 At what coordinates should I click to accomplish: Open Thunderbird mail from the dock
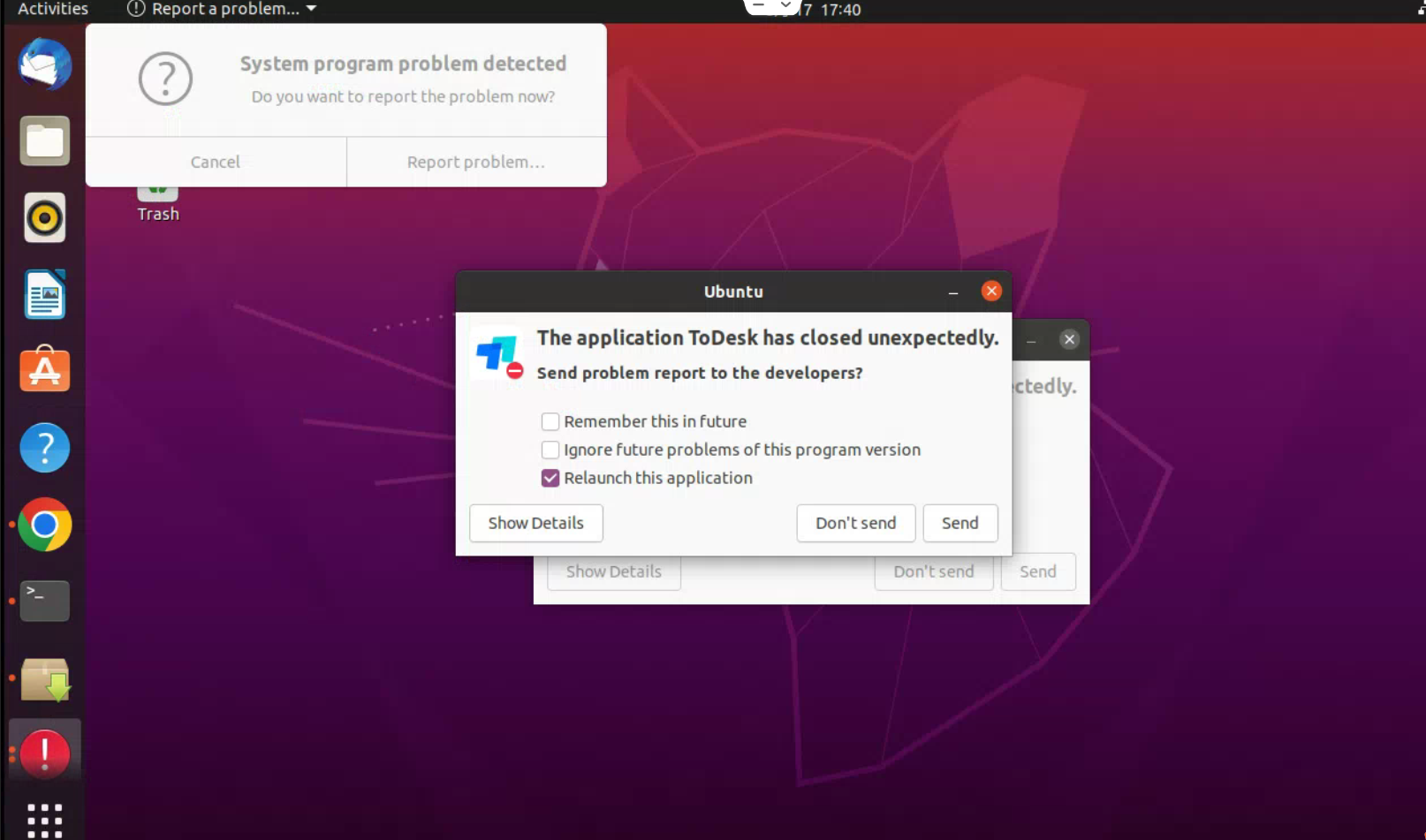44,64
